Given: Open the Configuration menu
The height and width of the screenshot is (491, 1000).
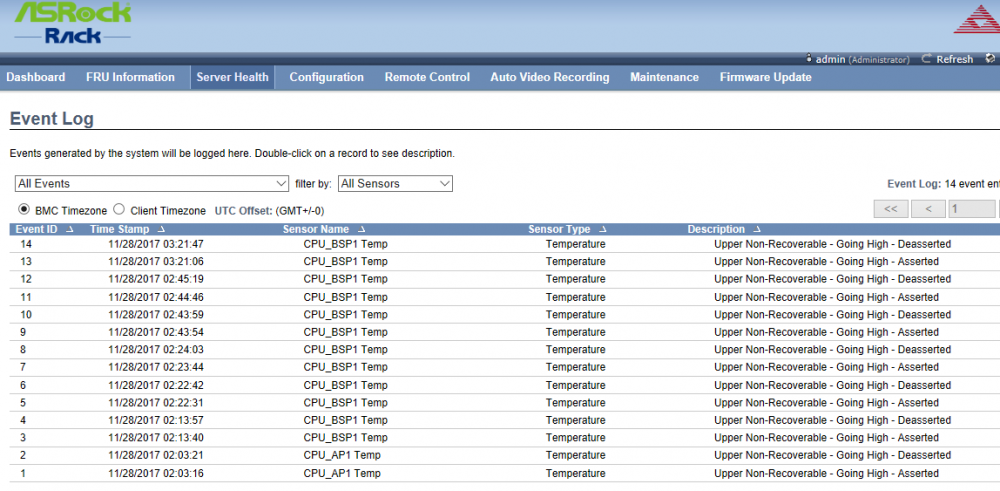Looking at the screenshot, I should (327, 77).
